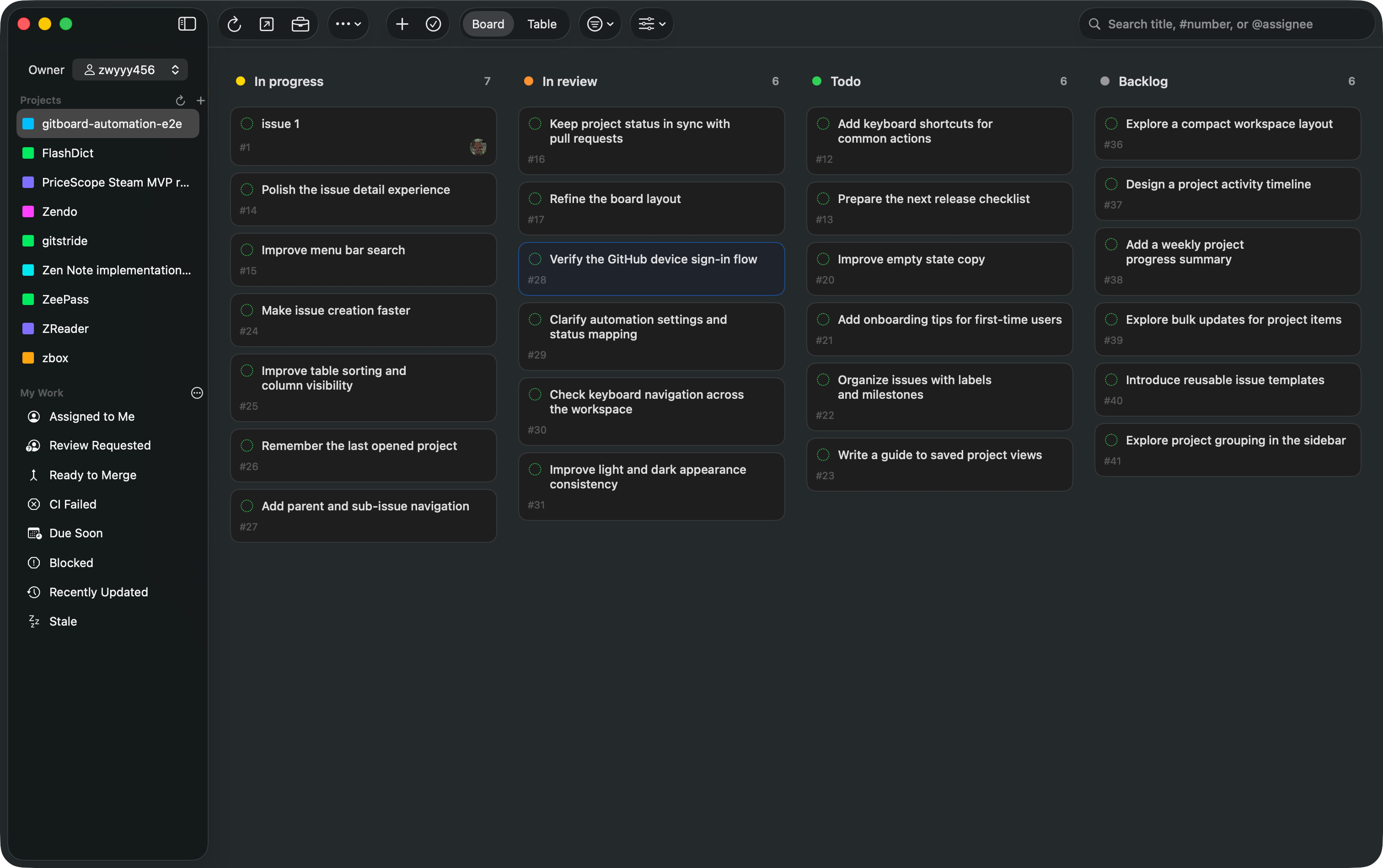Open Blocked view

(108, 563)
